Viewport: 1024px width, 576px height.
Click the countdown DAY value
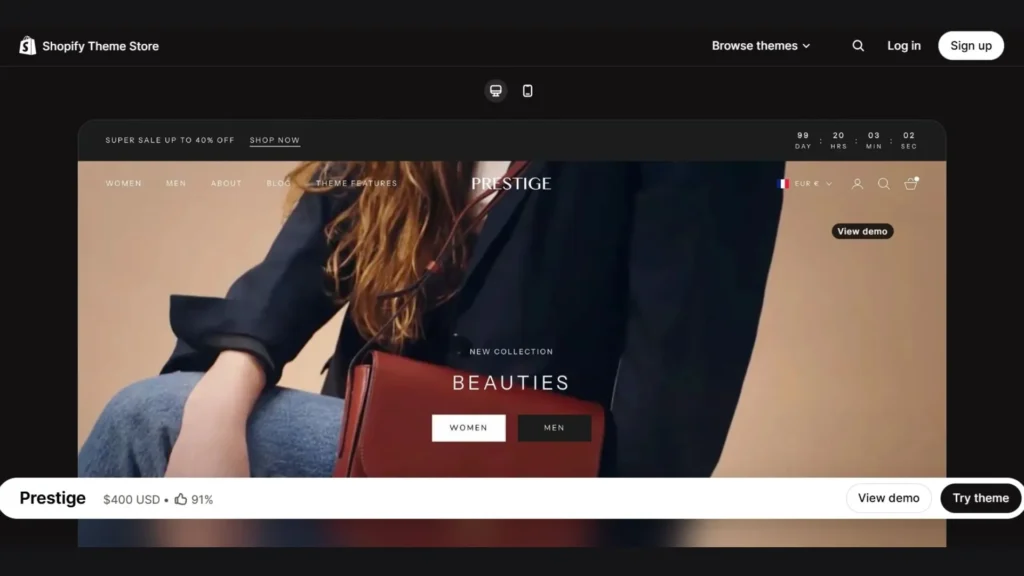pyautogui.click(x=803, y=136)
